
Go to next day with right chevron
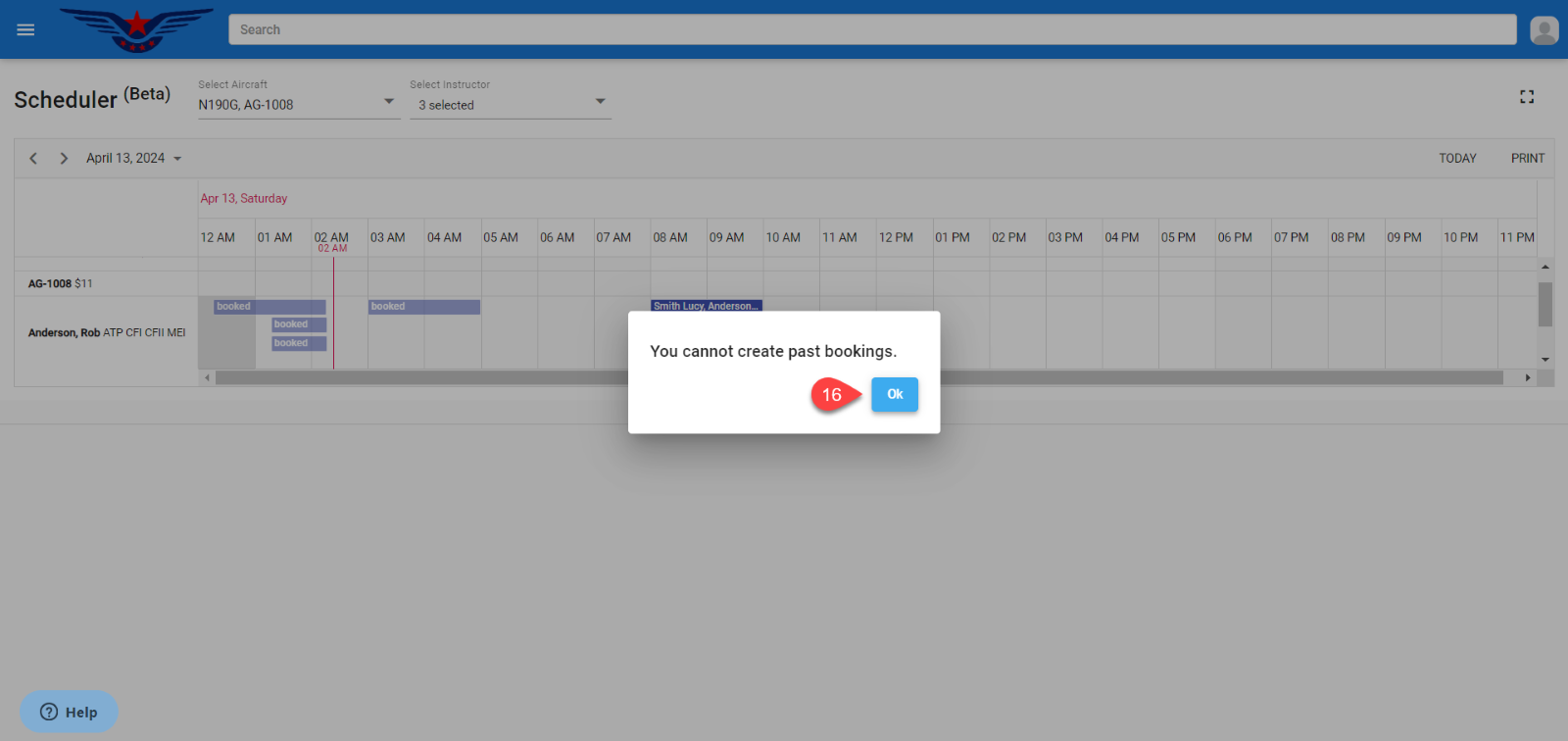[x=64, y=158]
